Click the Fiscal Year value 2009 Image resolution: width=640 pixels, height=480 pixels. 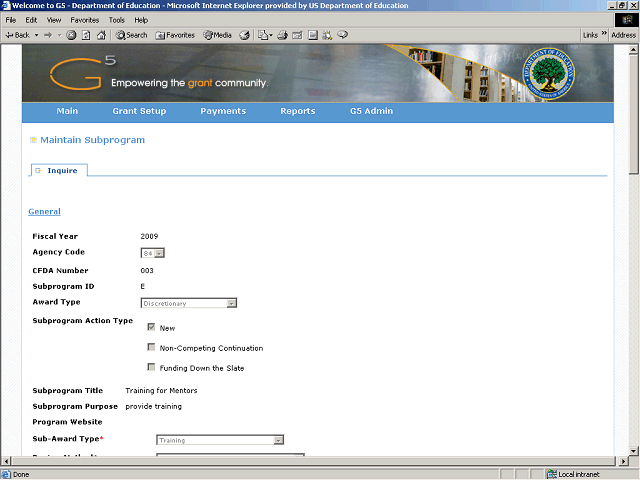(149, 236)
